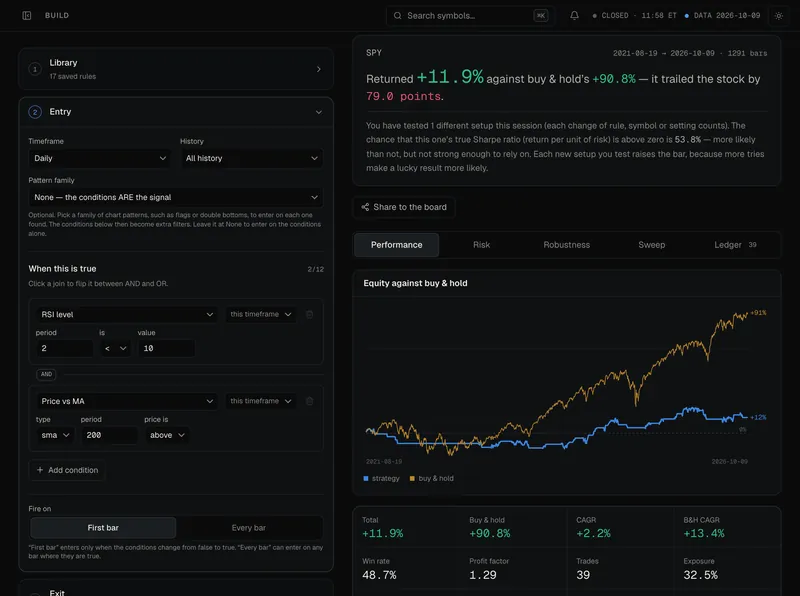Open the Timeframe Daily dropdown
The width and height of the screenshot is (800, 596).
click(x=99, y=158)
